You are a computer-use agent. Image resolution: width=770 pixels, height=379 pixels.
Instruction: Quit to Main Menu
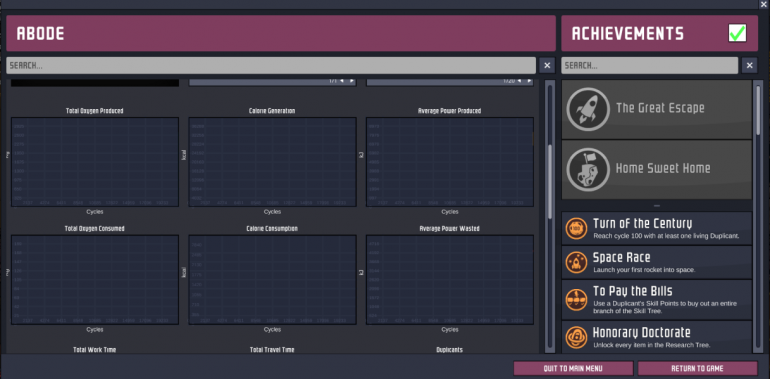click(x=573, y=368)
